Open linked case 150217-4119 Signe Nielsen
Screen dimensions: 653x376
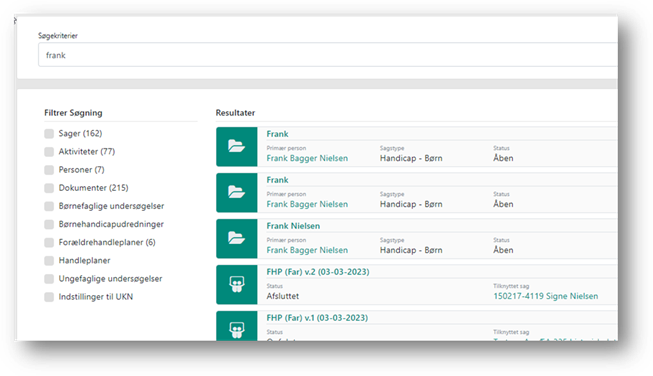(546, 296)
